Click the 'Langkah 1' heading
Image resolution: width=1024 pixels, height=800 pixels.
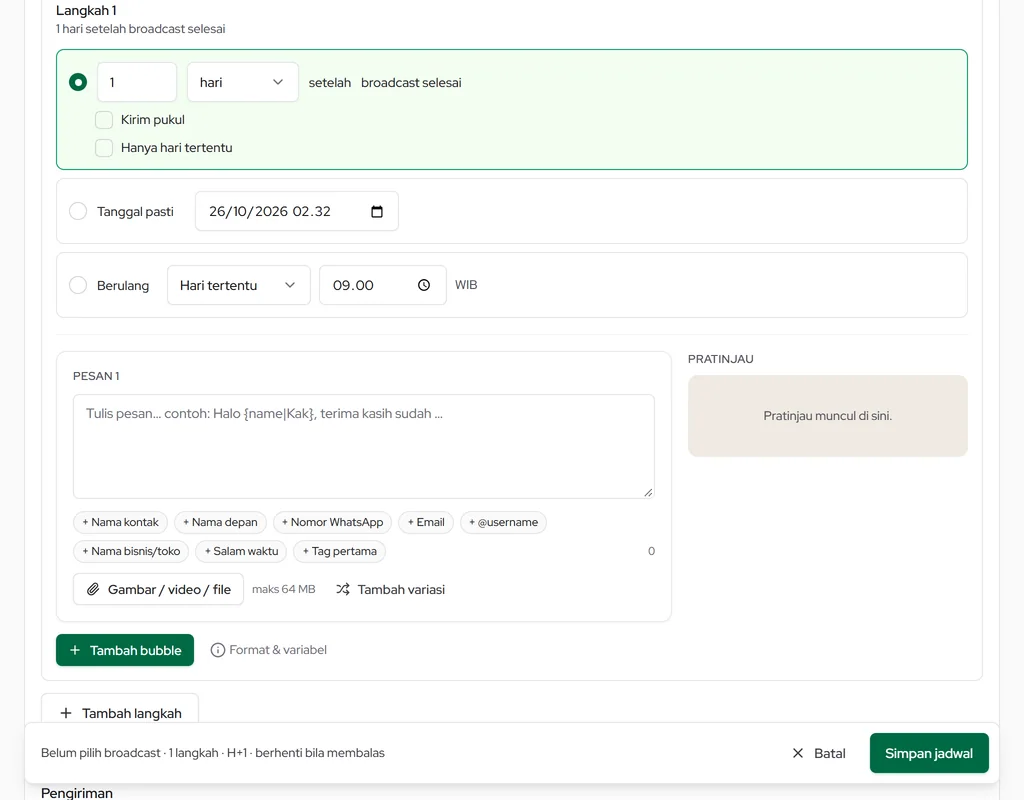pos(86,10)
